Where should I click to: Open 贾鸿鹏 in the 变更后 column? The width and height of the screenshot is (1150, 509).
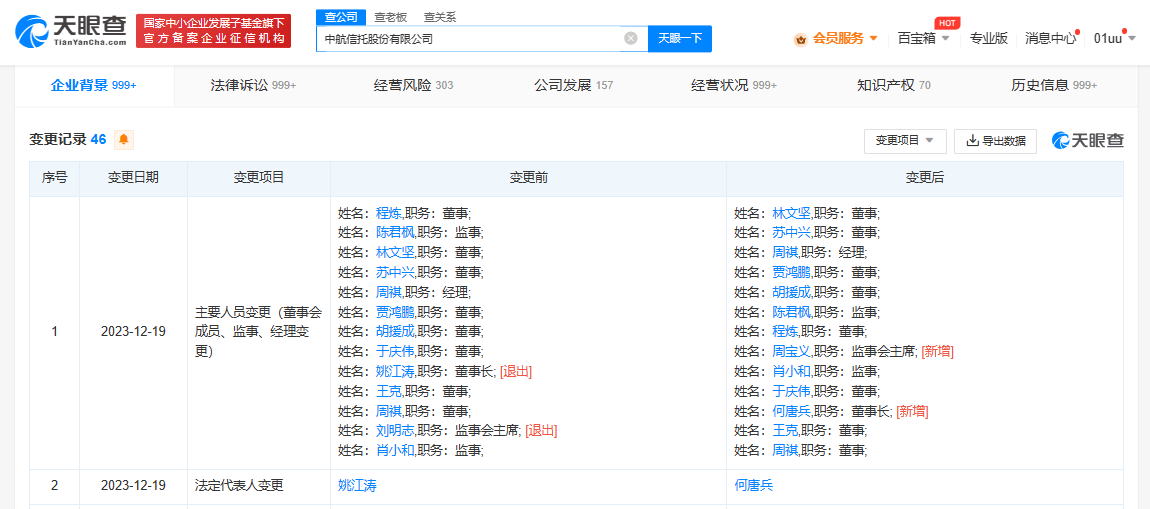791,272
